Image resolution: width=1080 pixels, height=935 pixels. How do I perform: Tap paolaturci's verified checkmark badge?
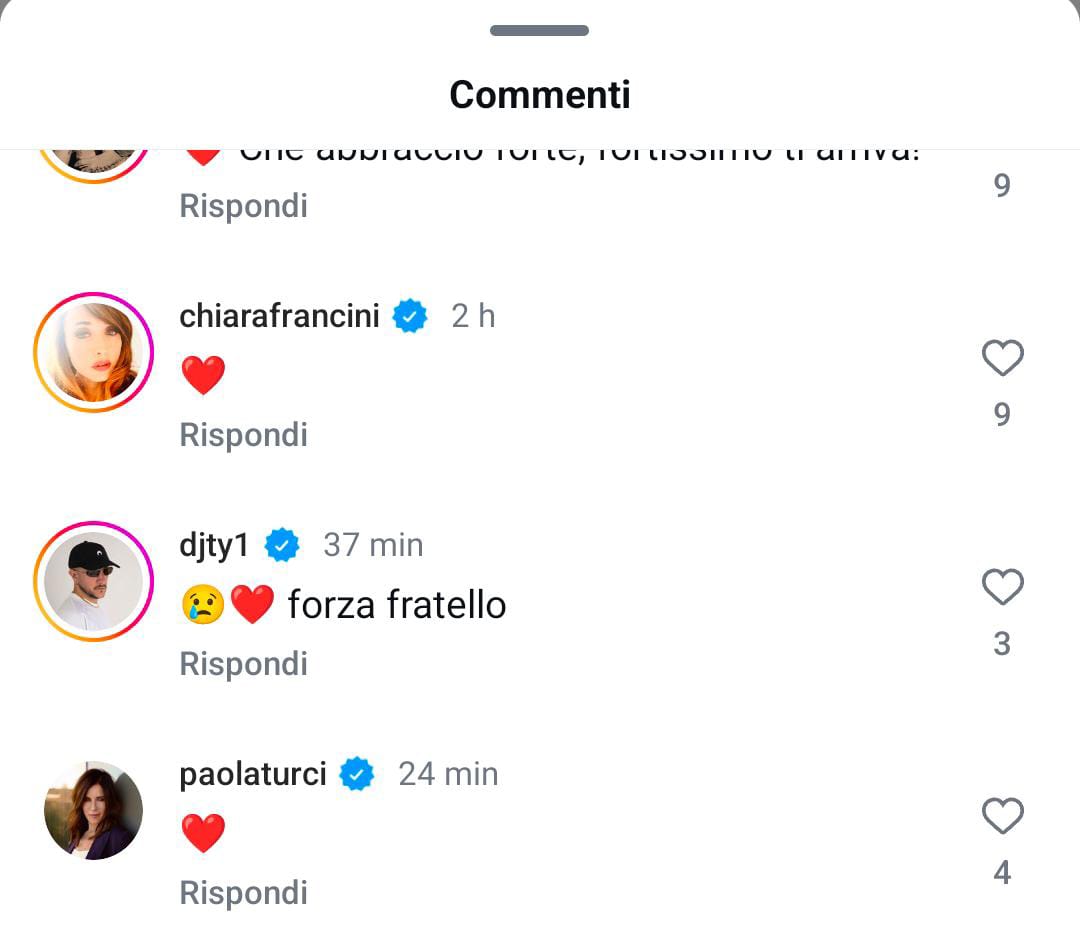click(x=357, y=774)
